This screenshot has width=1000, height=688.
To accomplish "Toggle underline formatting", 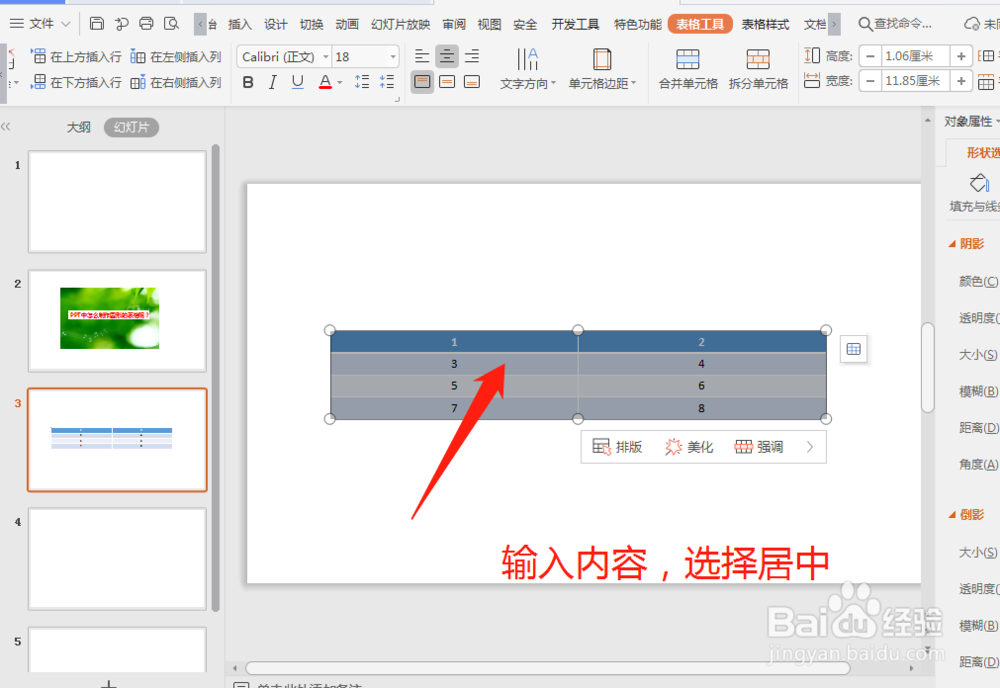I will pyautogui.click(x=296, y=81).
